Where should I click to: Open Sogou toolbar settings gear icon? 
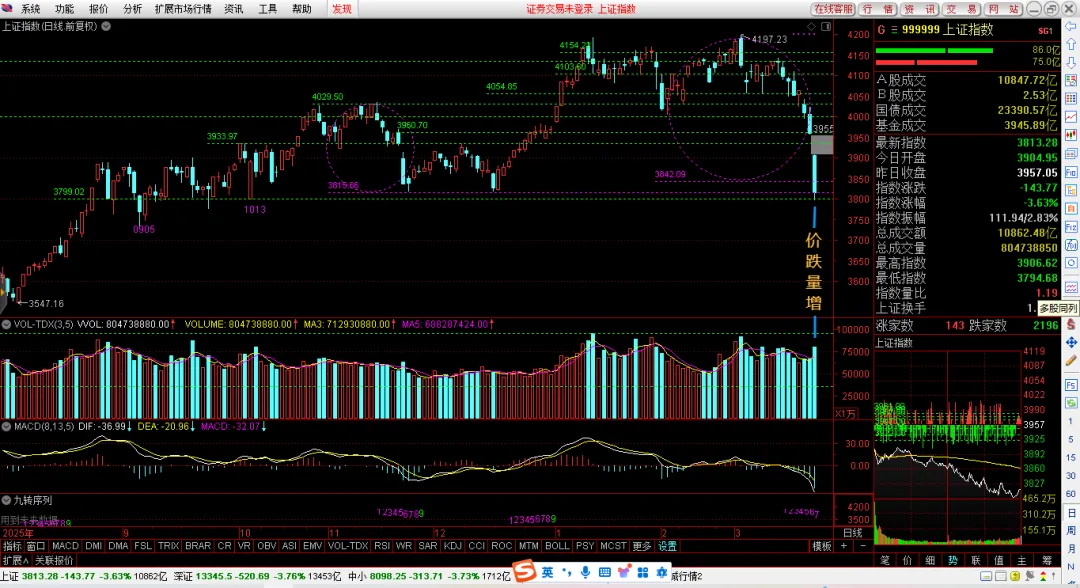[662, 572]
